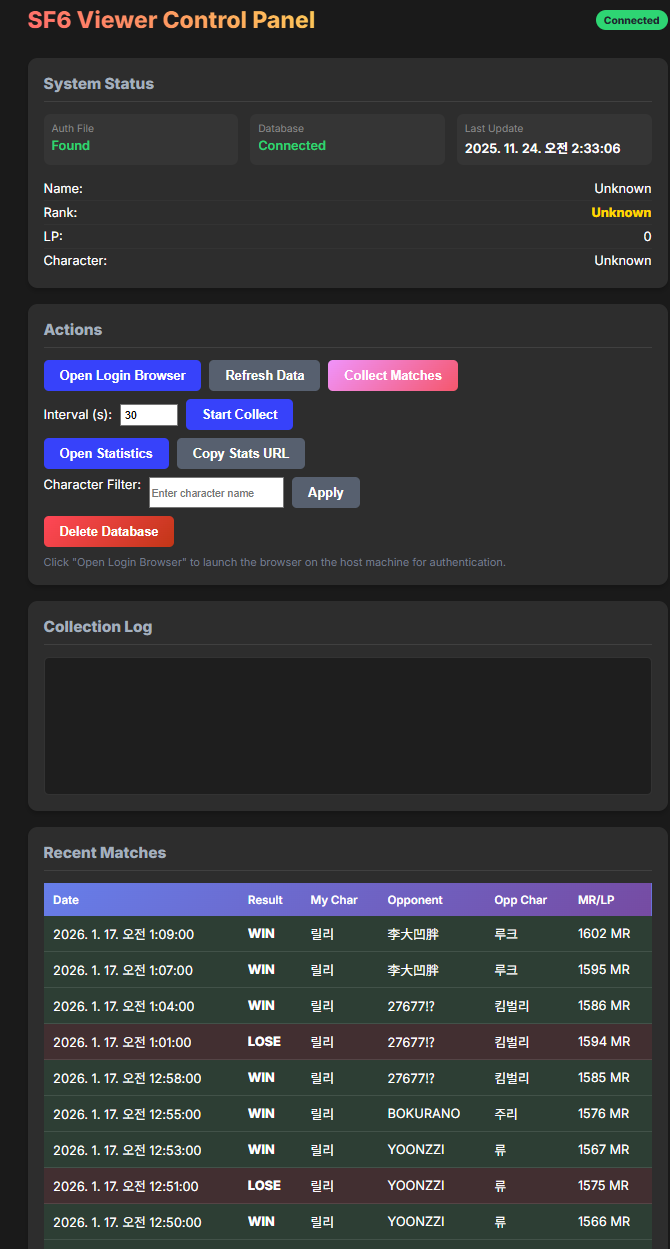Viewport: 670px width, 1249px height.
Task: Focus the Interval seconds input
Action: point(149,414)
